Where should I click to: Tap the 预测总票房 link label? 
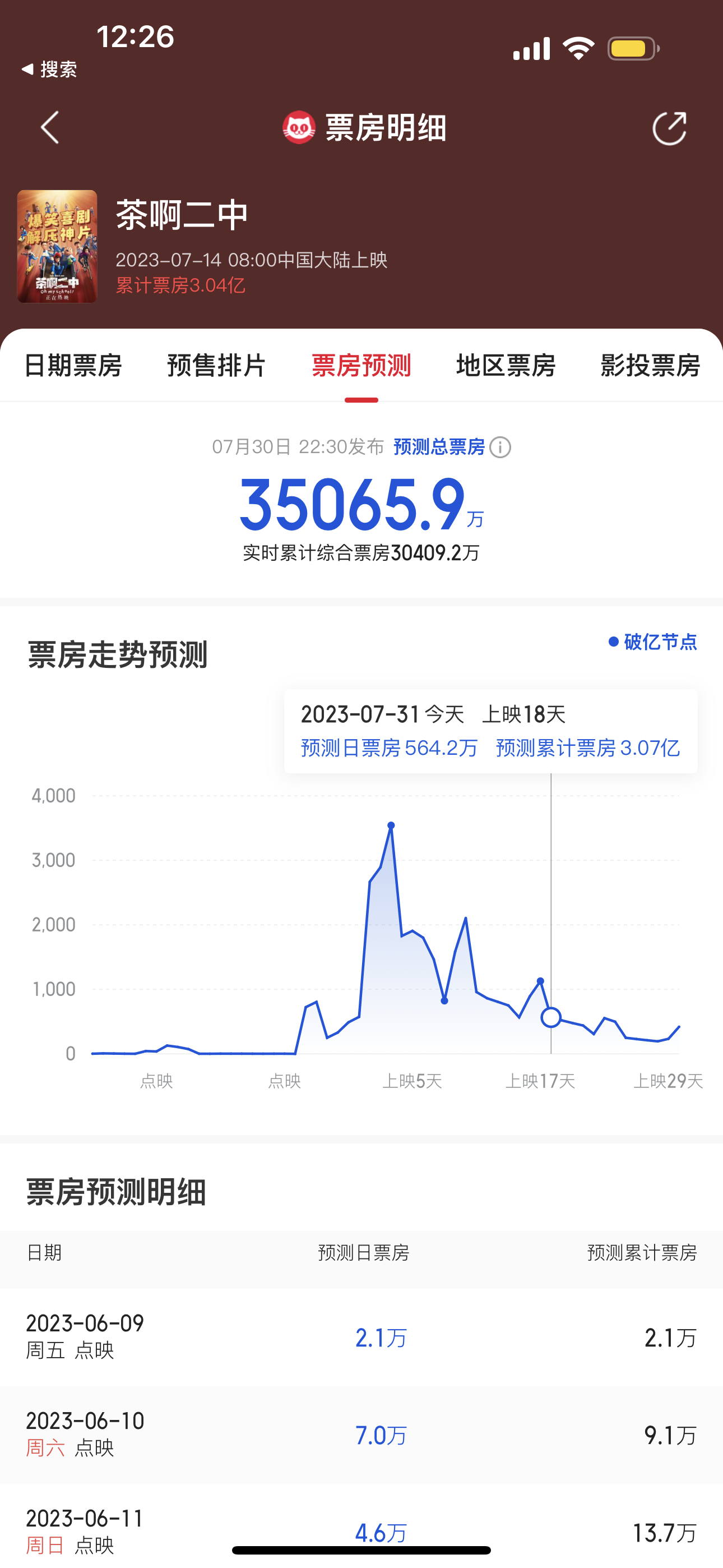click(x=439, y=447)
